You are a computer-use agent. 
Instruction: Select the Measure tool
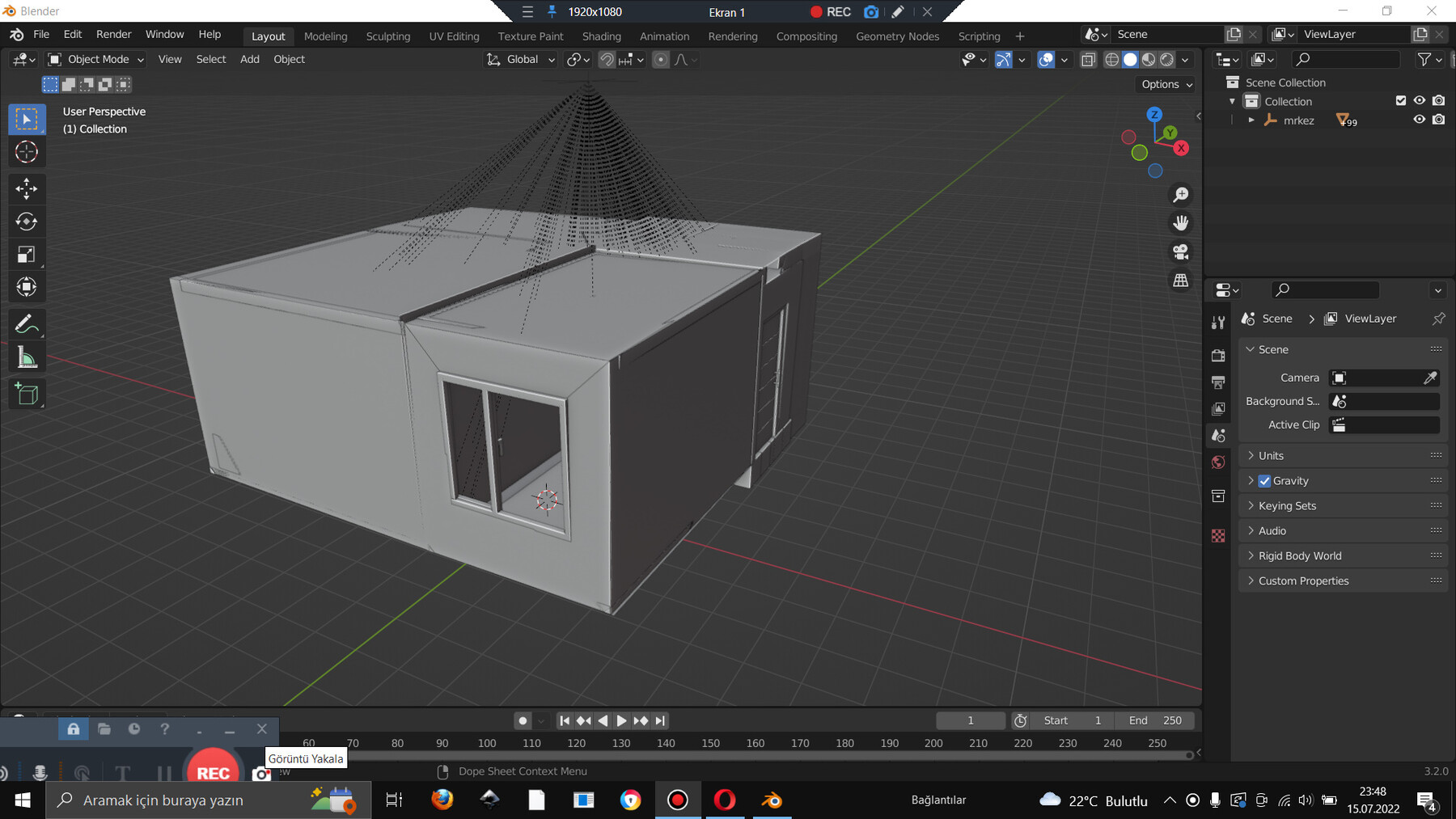pyautogui.click(x=27, y=357)
